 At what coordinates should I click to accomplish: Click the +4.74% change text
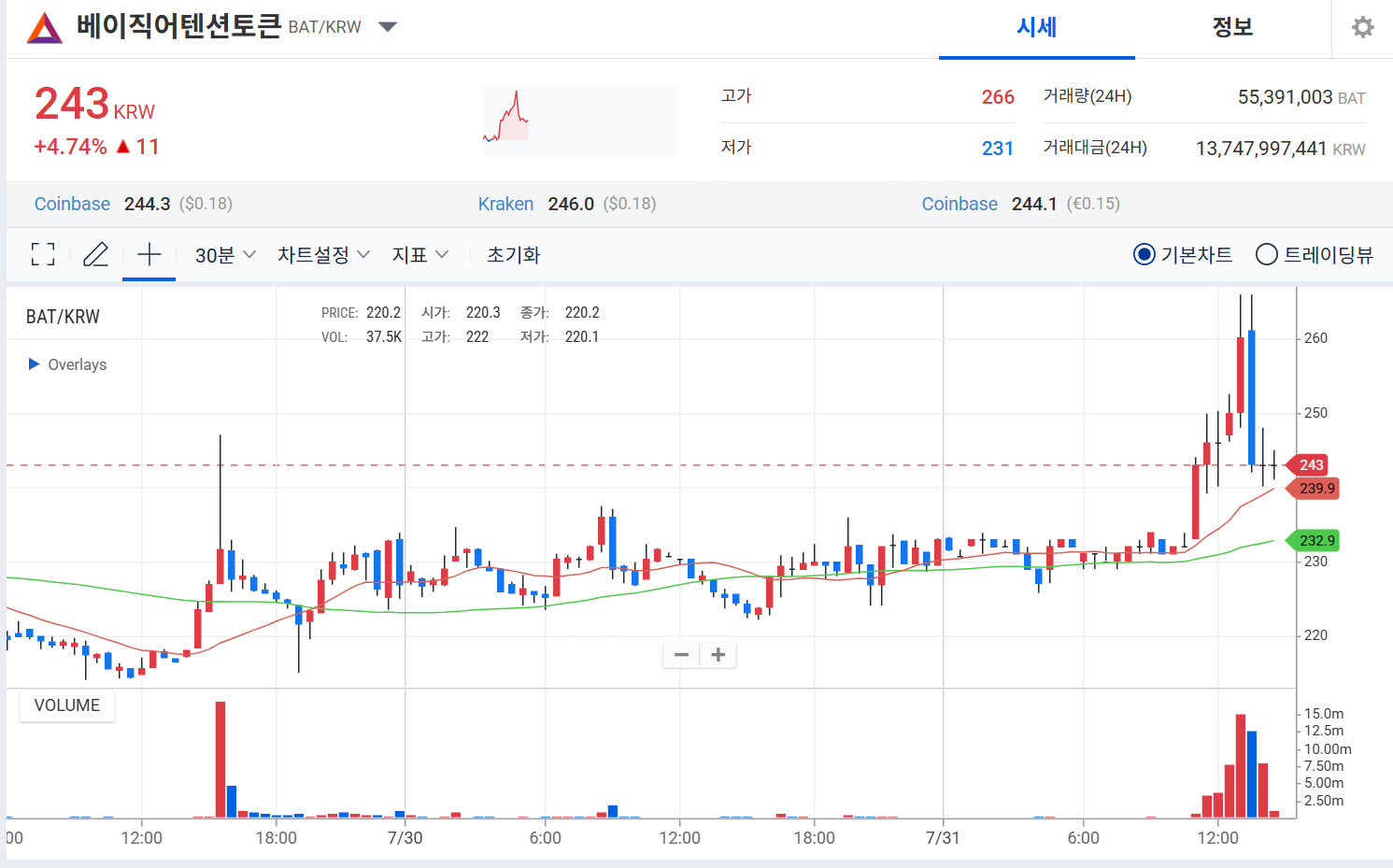point(70,147)
